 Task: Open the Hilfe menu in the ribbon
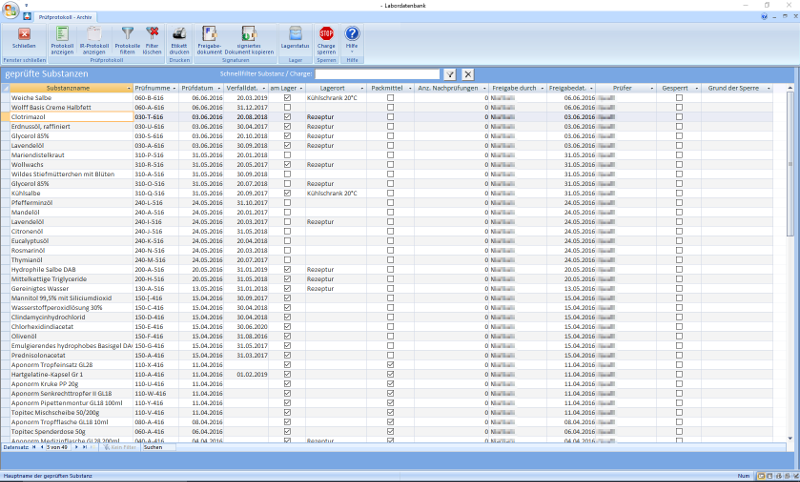(352, 35)
